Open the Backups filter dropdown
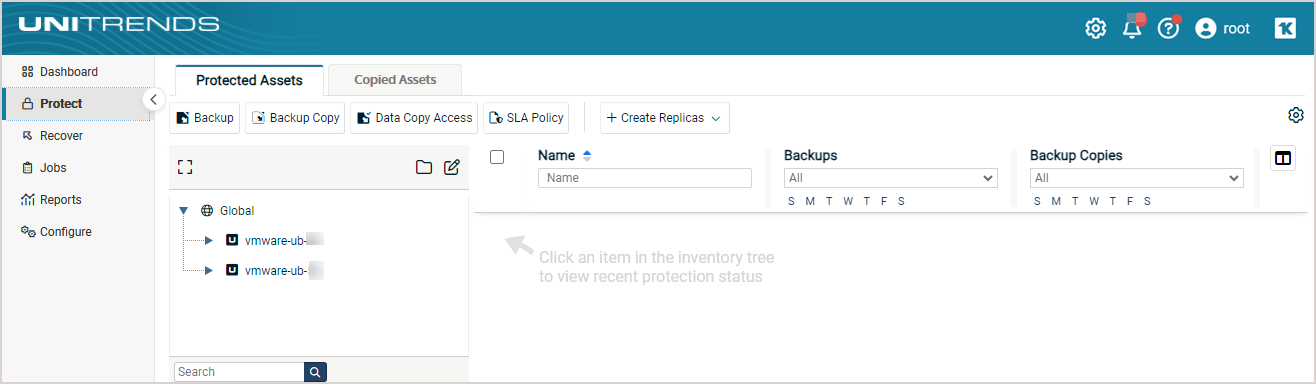Image resolution: width=1316 pixels, height=384 pixels. tap(891, 178)
